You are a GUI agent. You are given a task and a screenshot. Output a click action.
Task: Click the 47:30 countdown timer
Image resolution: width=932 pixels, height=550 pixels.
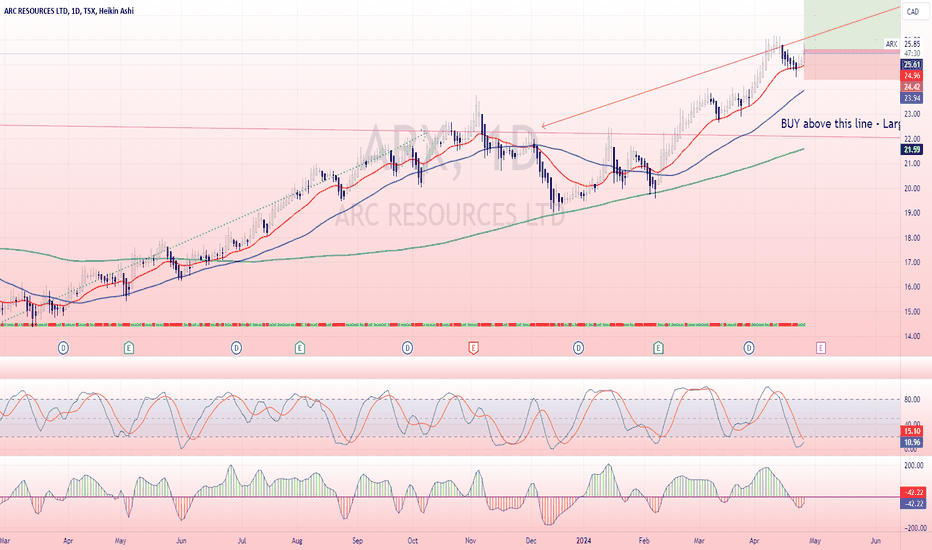(x=912, y=54)
